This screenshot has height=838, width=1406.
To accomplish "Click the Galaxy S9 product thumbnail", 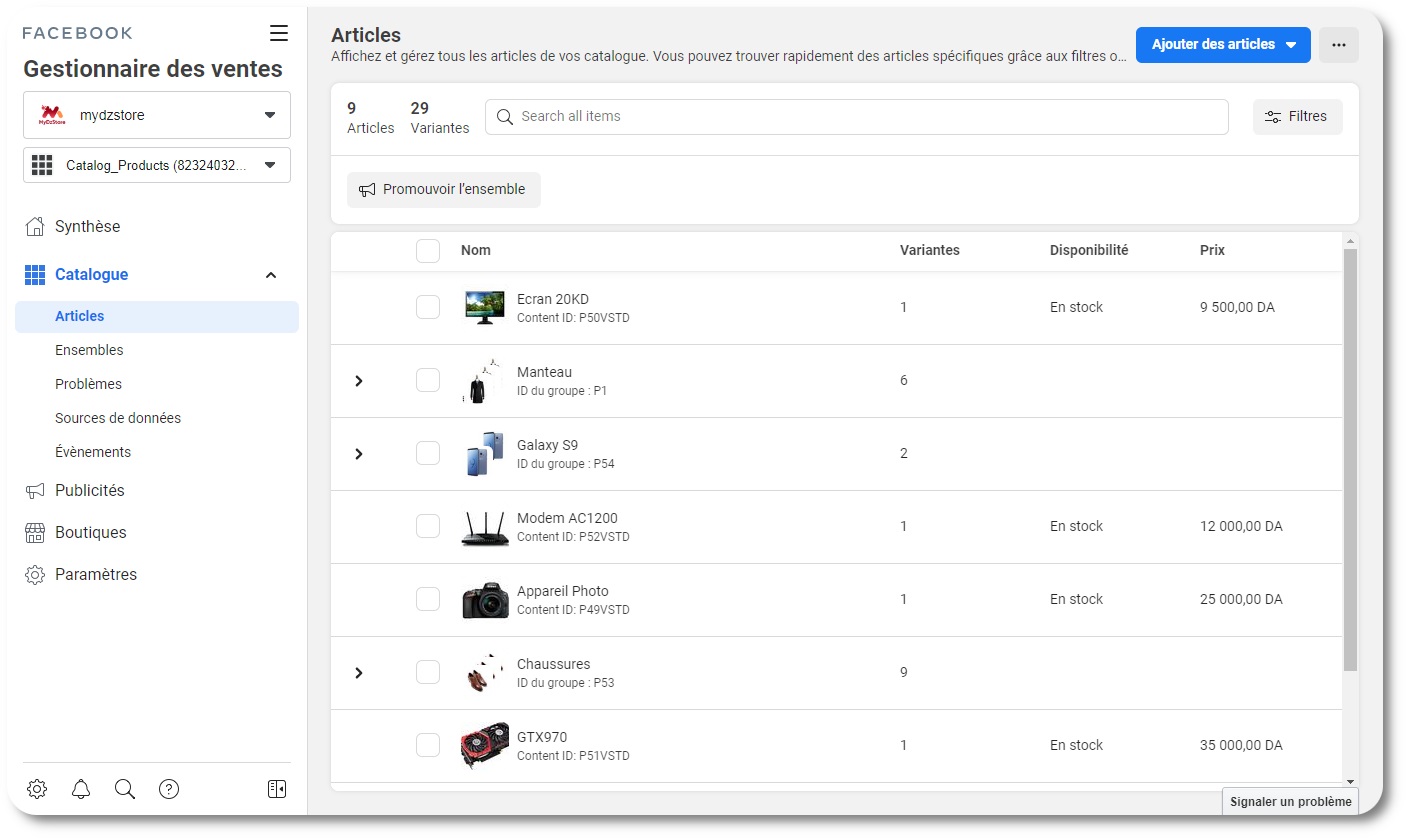I will (485, 454).
